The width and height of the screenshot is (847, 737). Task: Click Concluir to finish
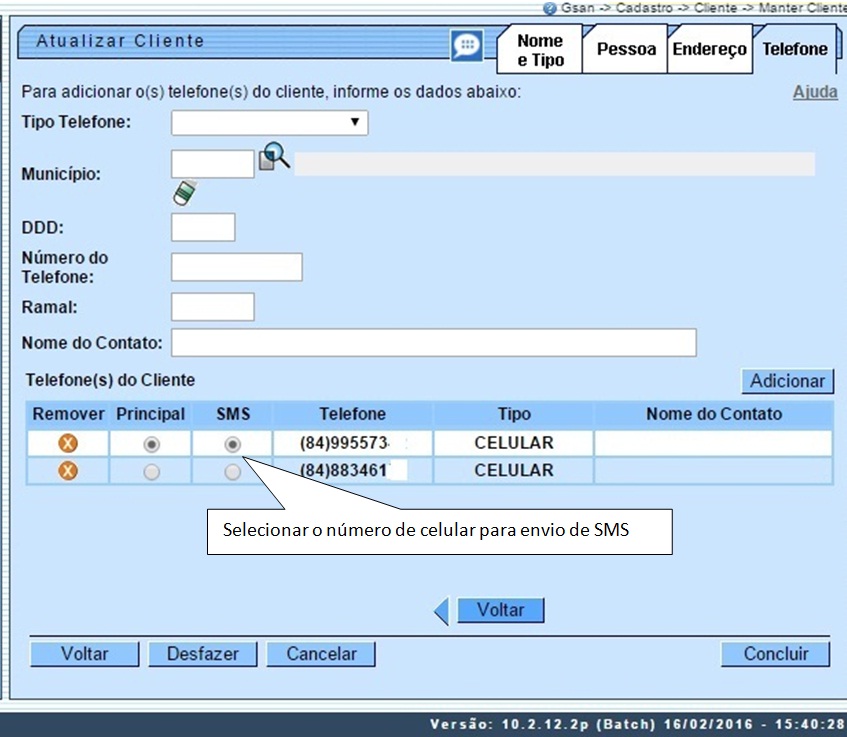[775, 654]
